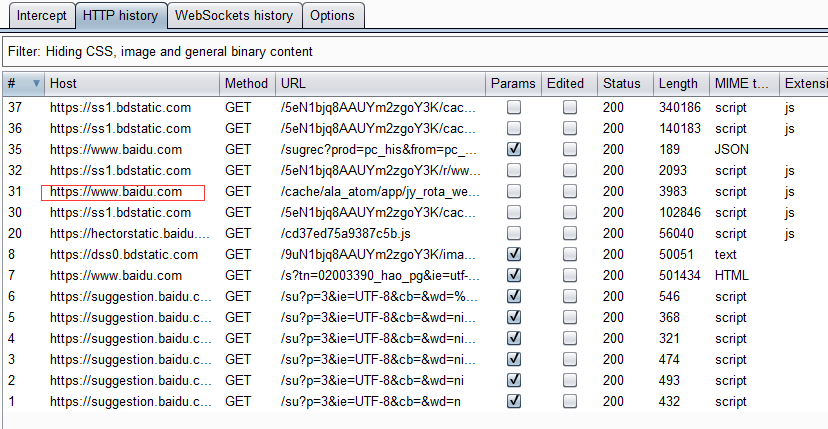Sort by Edited column header
This screenshot has width=828, height=429.
569,84
